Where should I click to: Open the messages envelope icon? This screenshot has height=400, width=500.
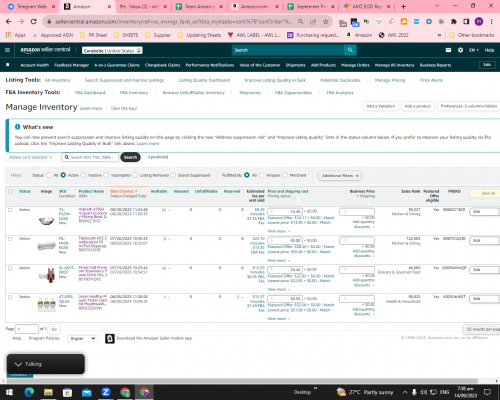[448, 50]
